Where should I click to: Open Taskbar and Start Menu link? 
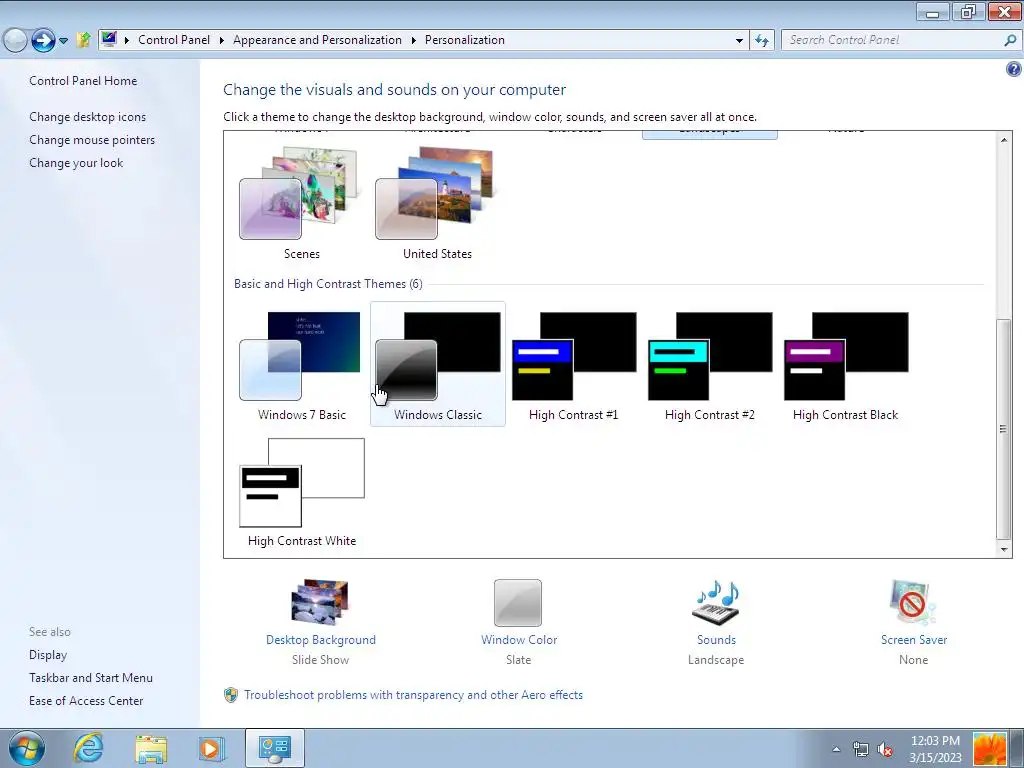click(x=91, y=678)
